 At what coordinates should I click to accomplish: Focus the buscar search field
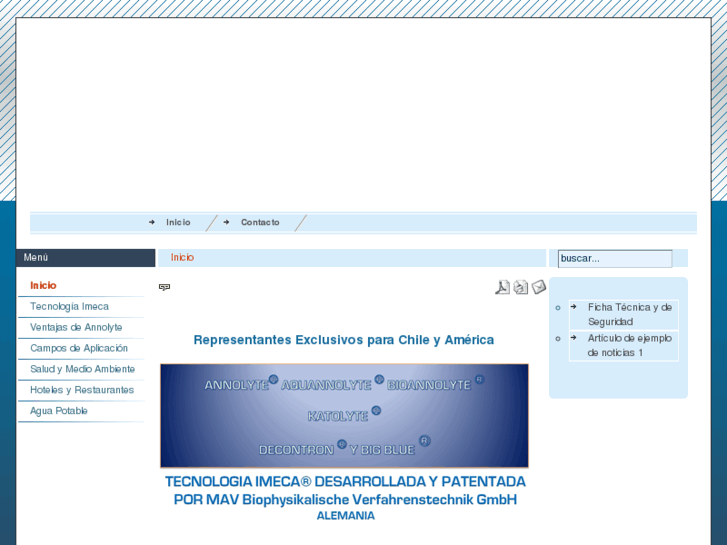(x=615, y=258)
